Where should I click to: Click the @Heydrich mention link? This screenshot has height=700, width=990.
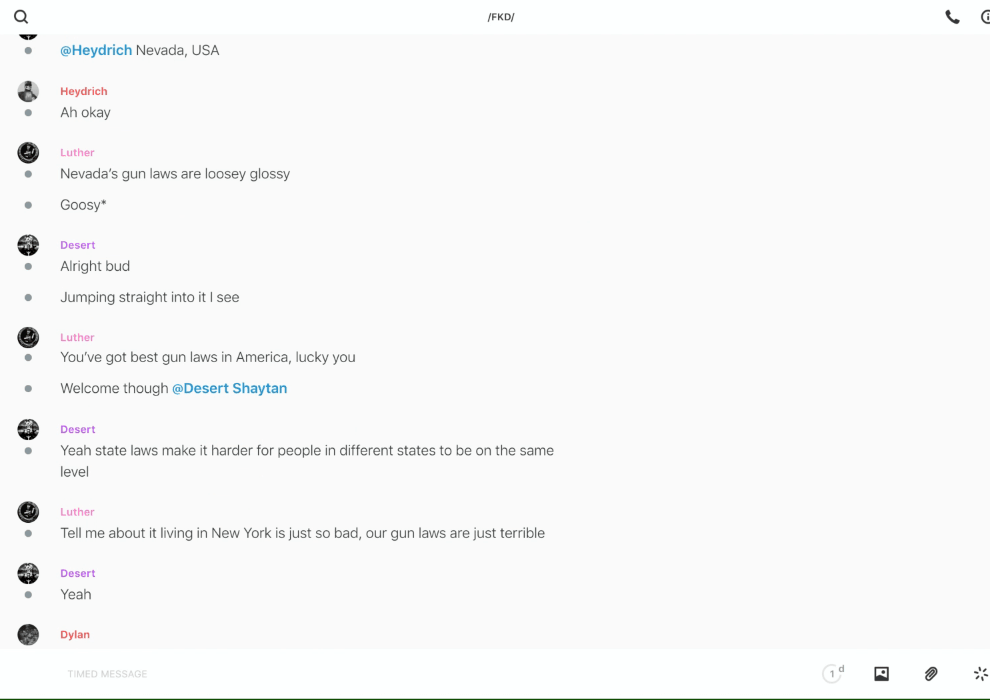pos(96,50)
